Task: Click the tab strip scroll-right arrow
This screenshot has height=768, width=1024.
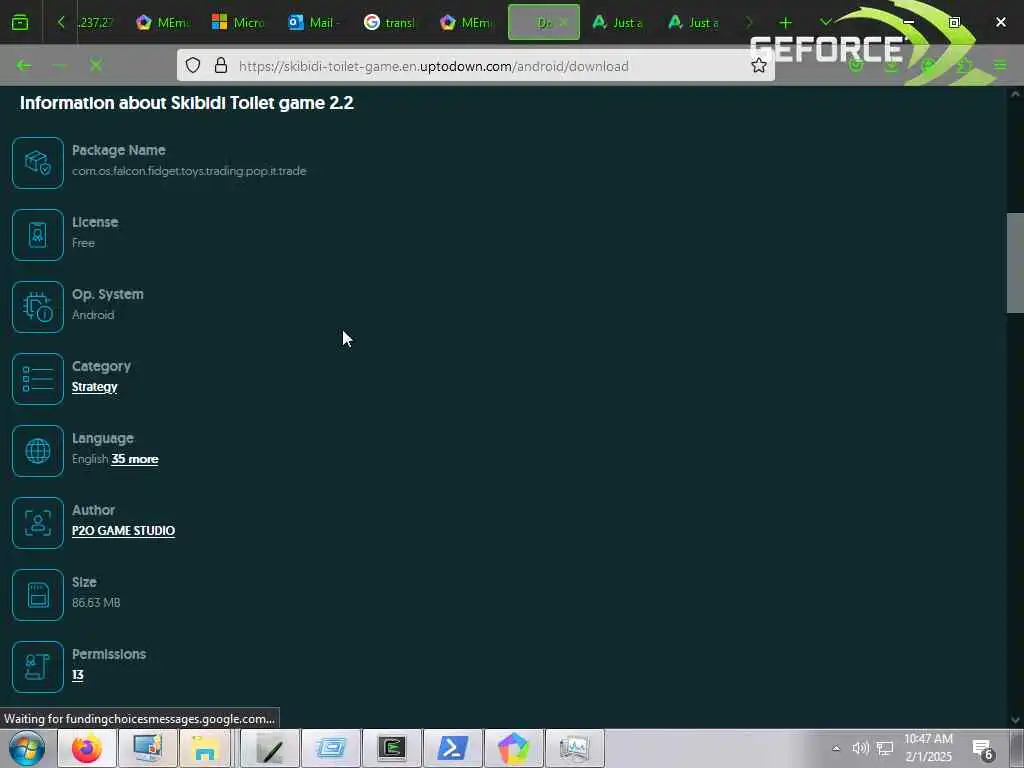Action: (749, 23)
